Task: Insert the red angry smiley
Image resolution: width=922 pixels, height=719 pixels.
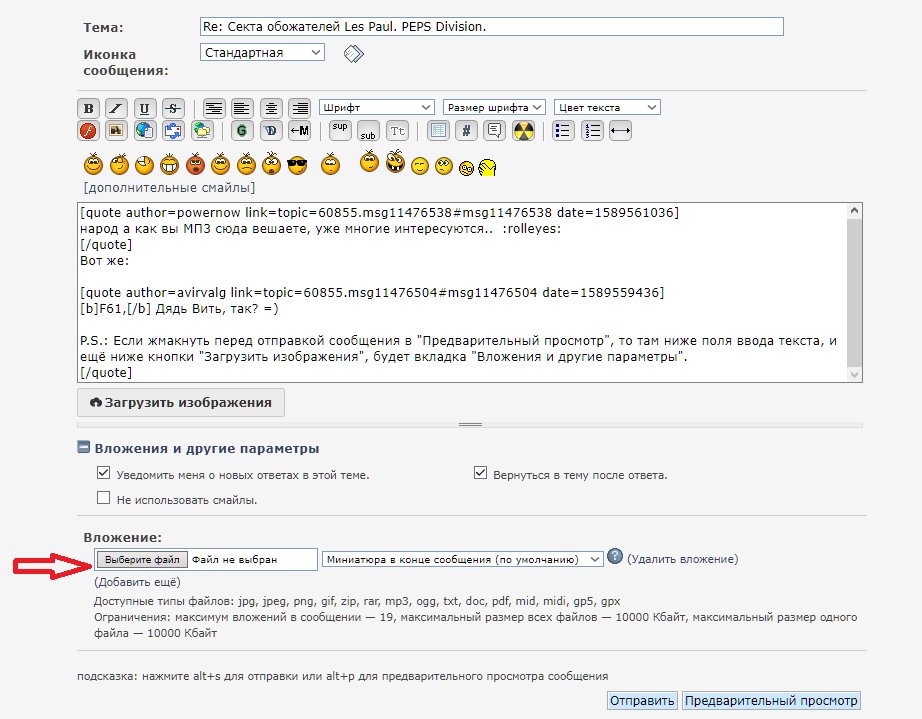Action: (x=195, y=165)
